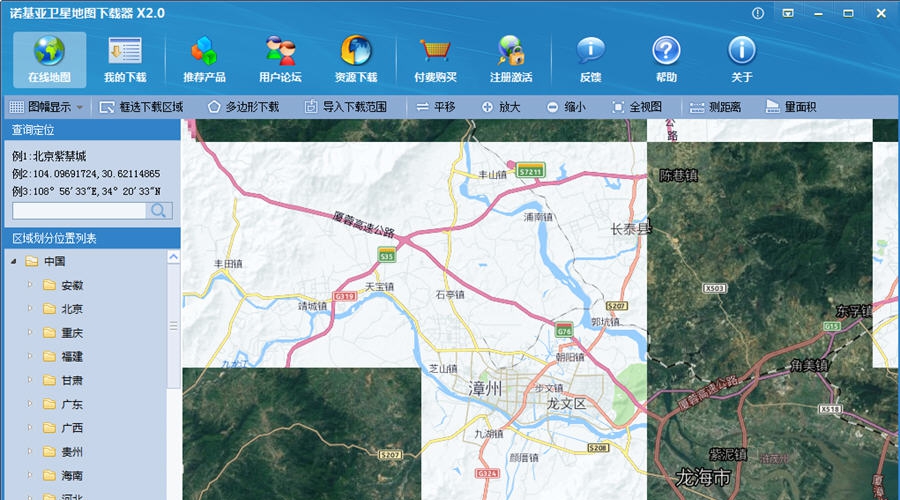Screen dimensions: 900x500
Task: Click the 放大 zoom in tool
Action: pyautogui.click(x=501, y=107)
